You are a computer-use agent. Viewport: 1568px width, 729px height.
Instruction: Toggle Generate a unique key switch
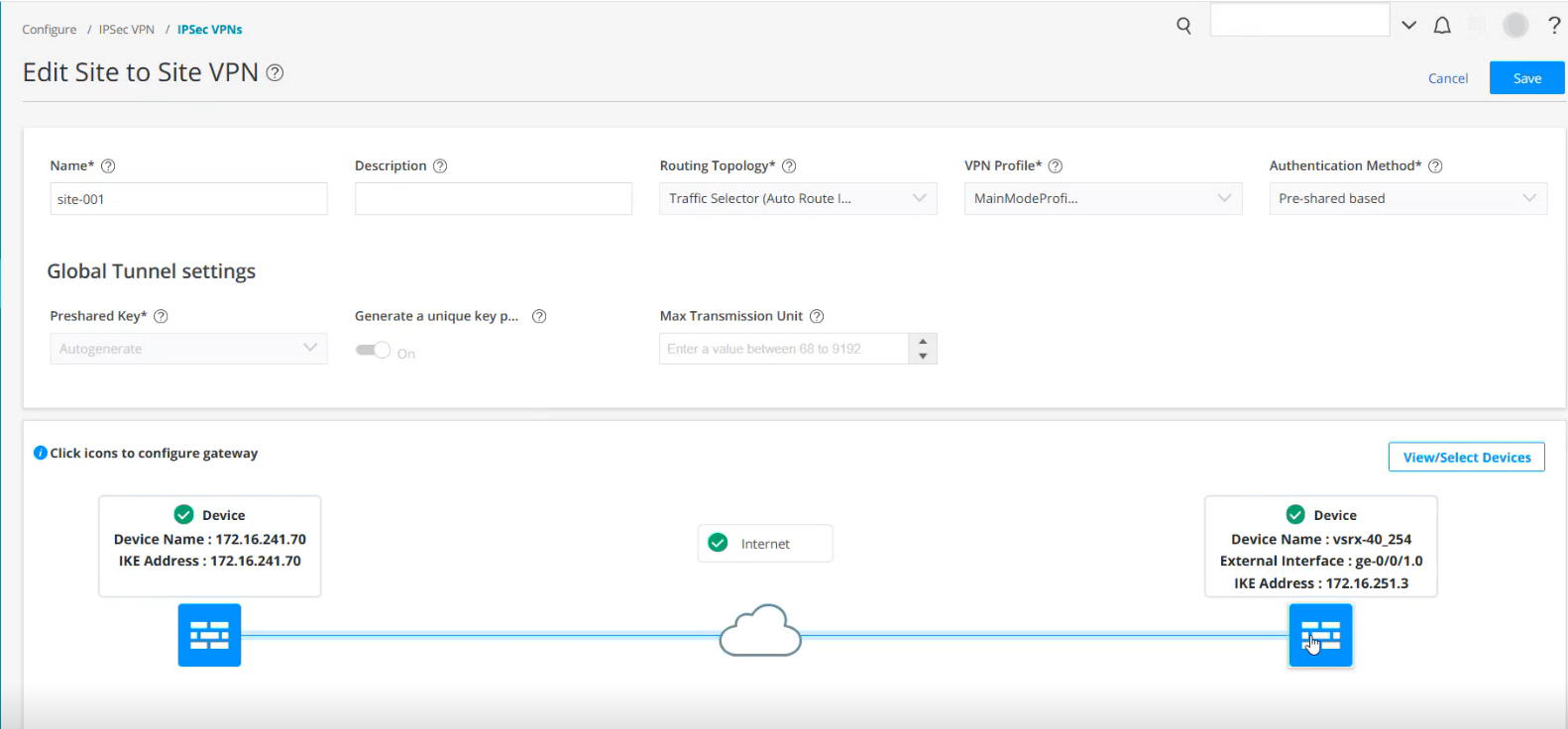click(374, 351)
